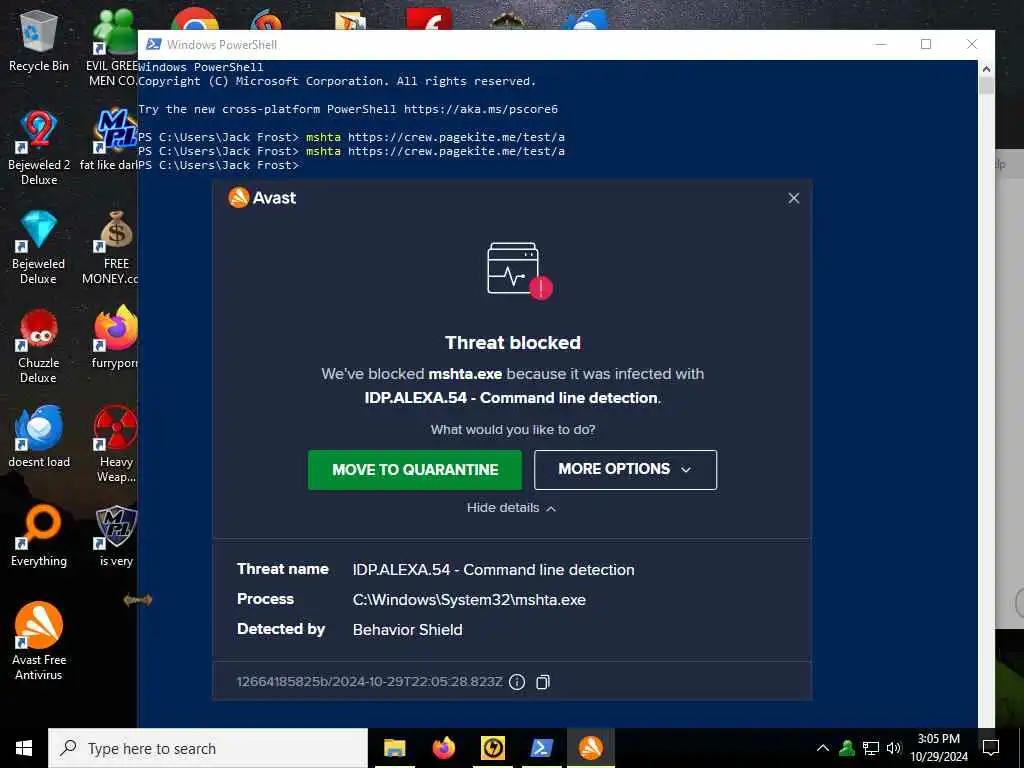
Task: Click the taskbar search box
Action: coord(208,748)
